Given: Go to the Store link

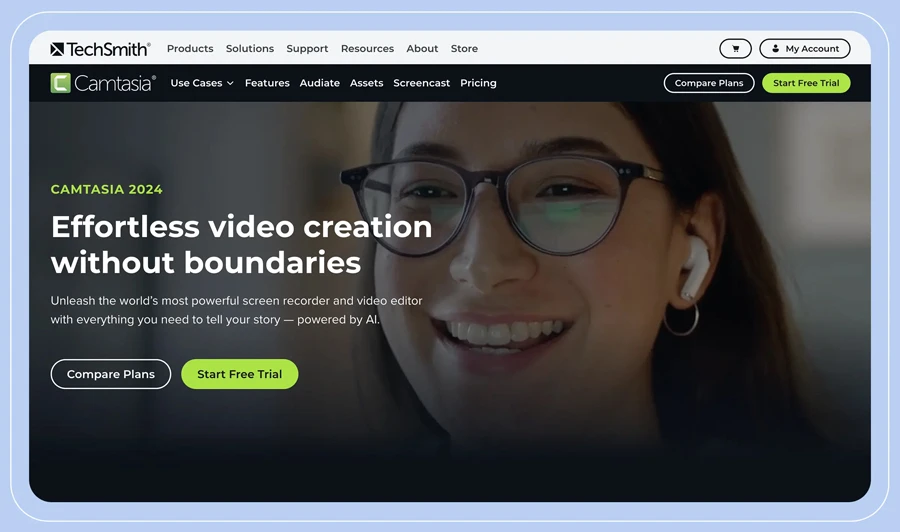Looking at the screenshot, I should [x=464, y=49].
